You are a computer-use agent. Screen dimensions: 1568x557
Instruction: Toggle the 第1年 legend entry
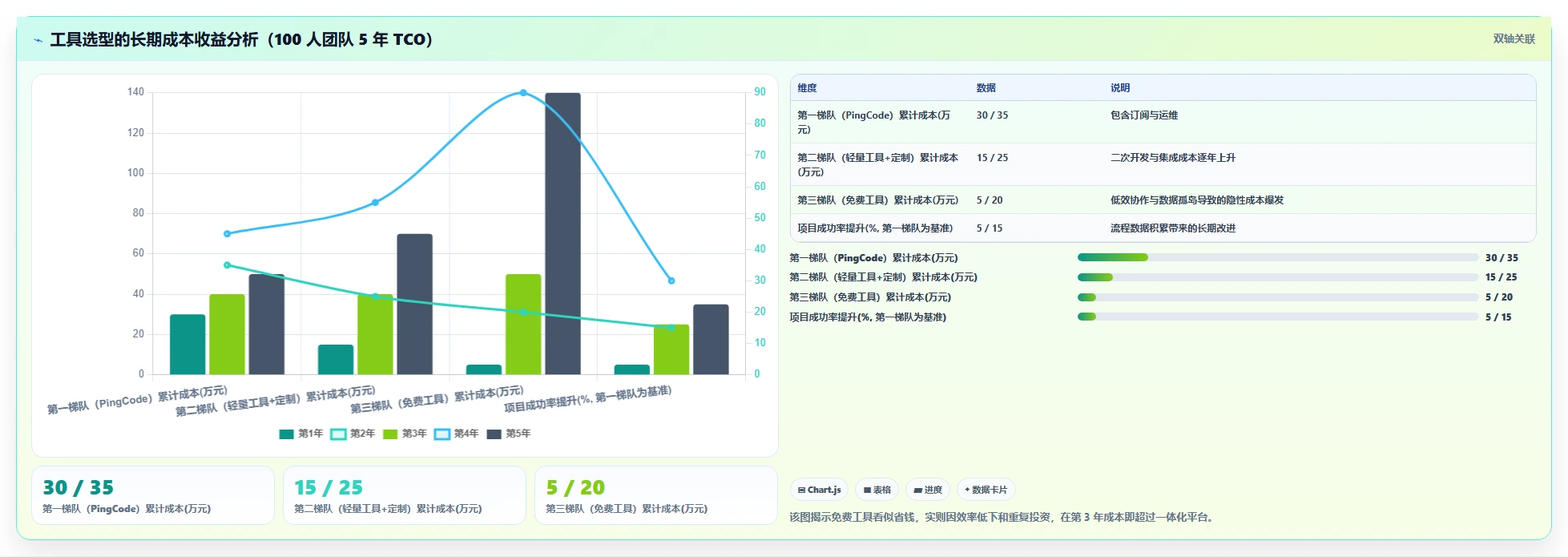(300, 434)
